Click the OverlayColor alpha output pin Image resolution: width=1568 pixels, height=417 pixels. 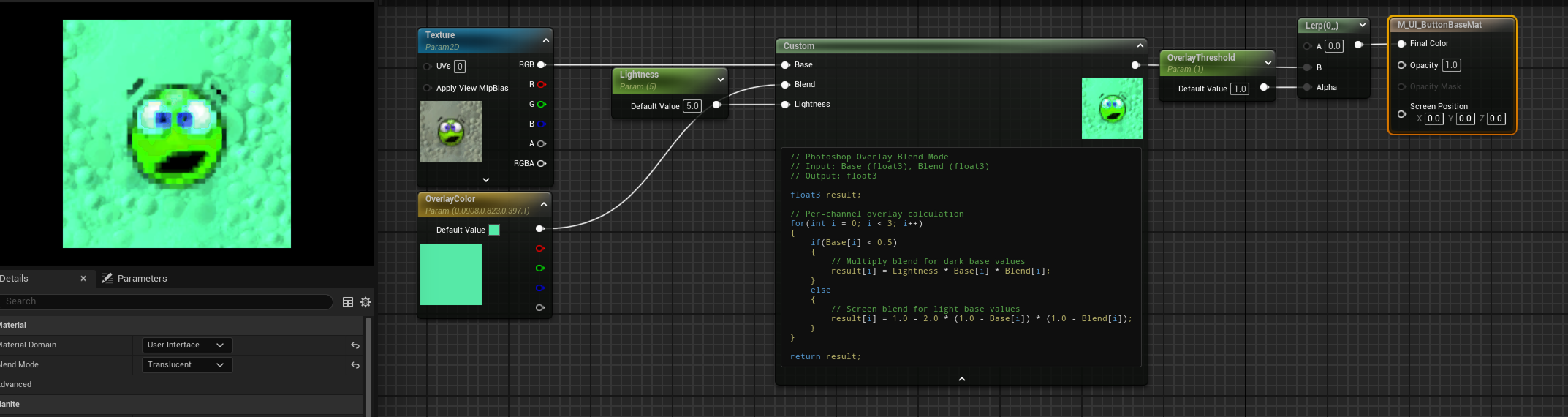(x=540, y=308)
